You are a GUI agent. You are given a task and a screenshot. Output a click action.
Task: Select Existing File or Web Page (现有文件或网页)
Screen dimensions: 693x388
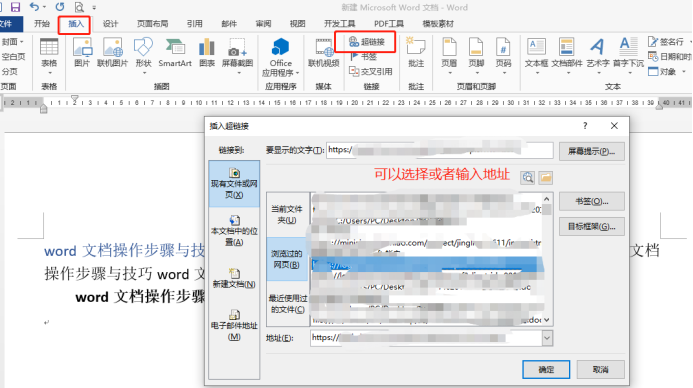point(234,183)
